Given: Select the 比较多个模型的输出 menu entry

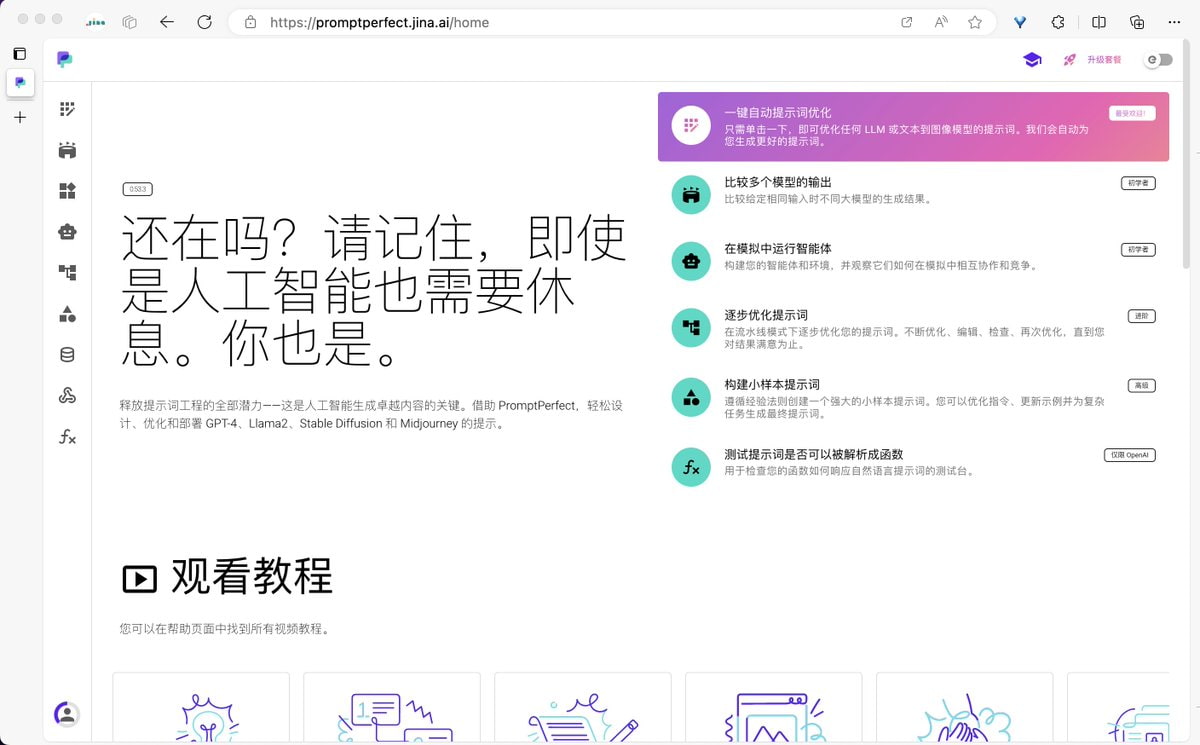Looking at the screenshot, I should [778, 183].
